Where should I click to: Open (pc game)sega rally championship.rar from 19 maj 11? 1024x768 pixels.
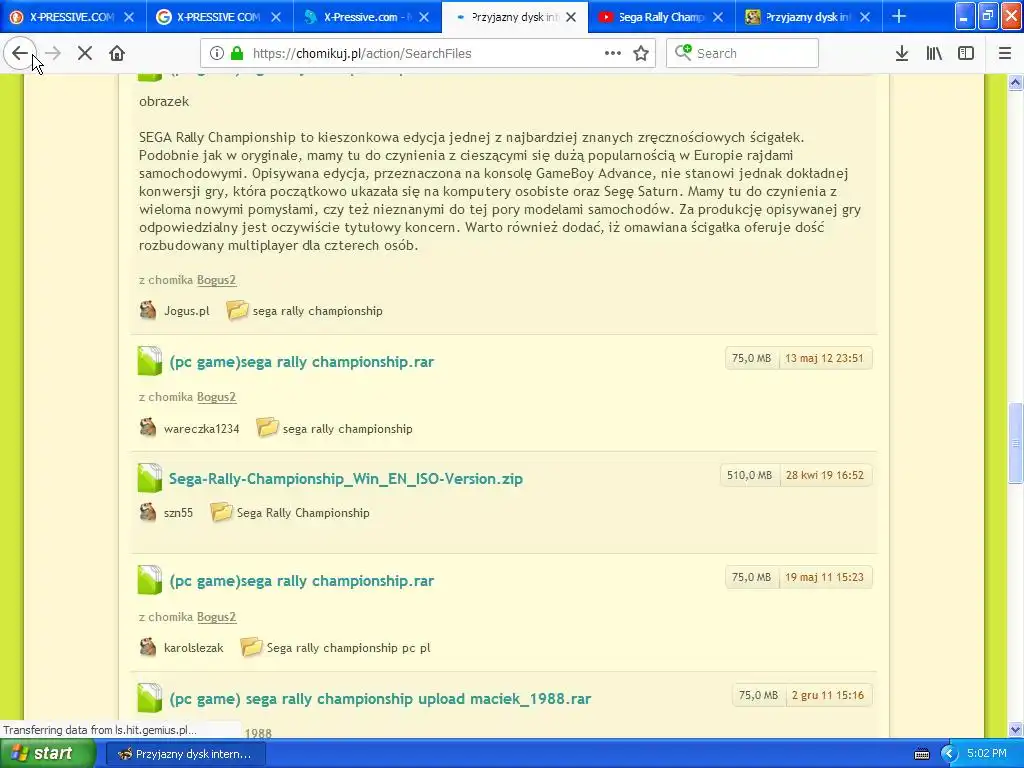coord(302,581)
